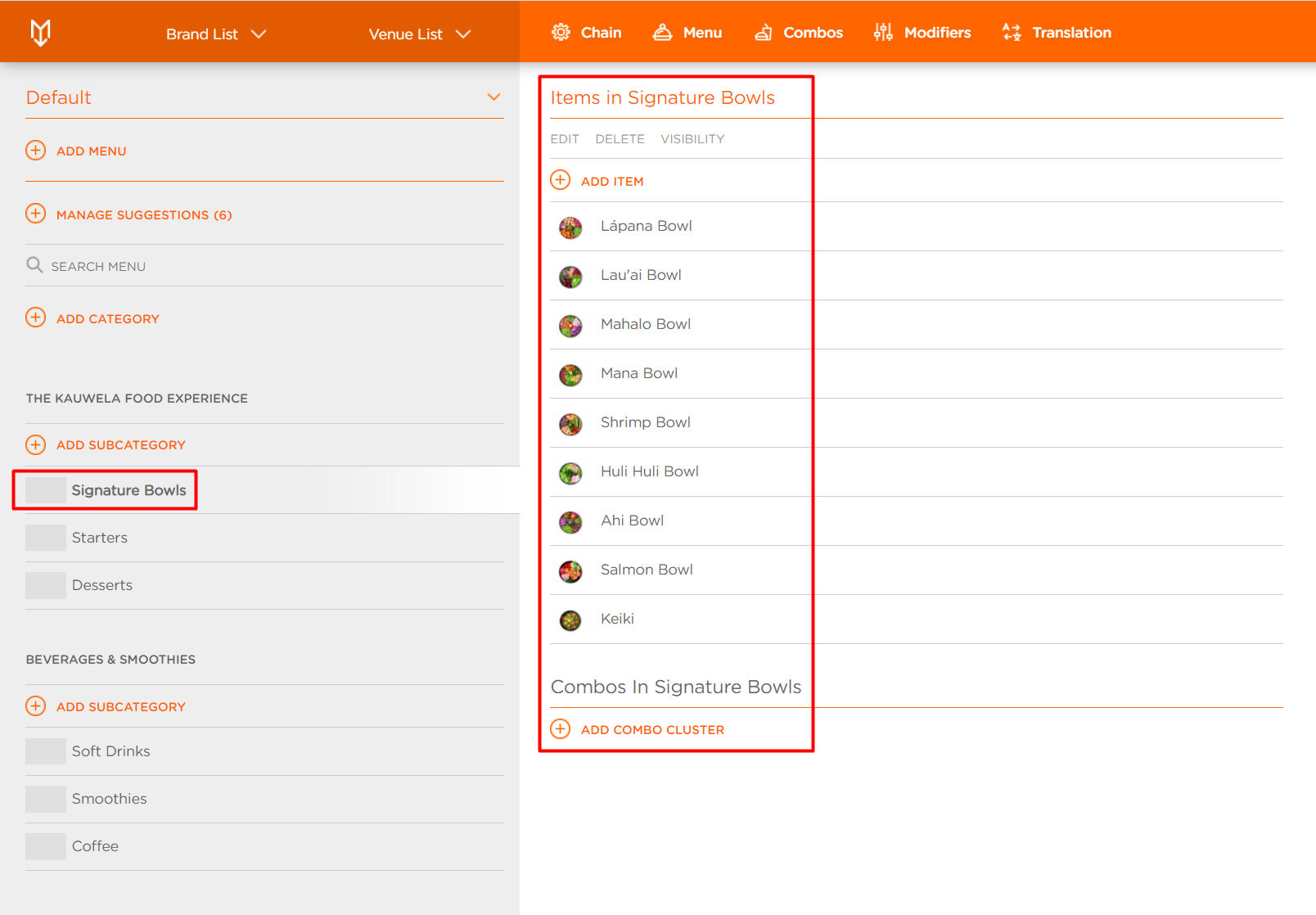Click the plus icon beside Add Item

click(x=561, y=180)
